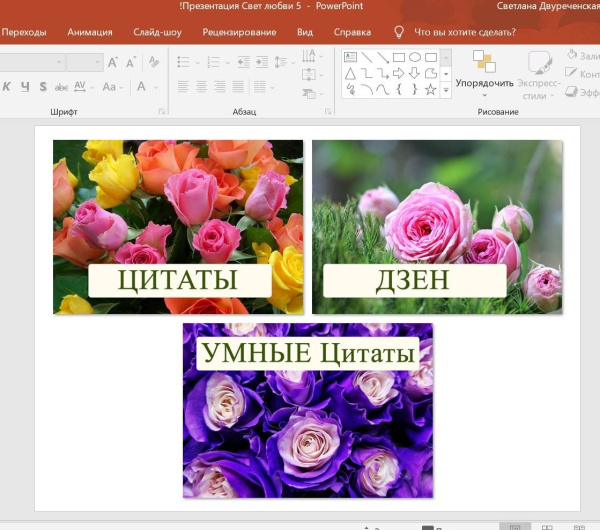Screen dimensions: 600x530
Task: Select the arc shape
Action: [x=367, y=90]
